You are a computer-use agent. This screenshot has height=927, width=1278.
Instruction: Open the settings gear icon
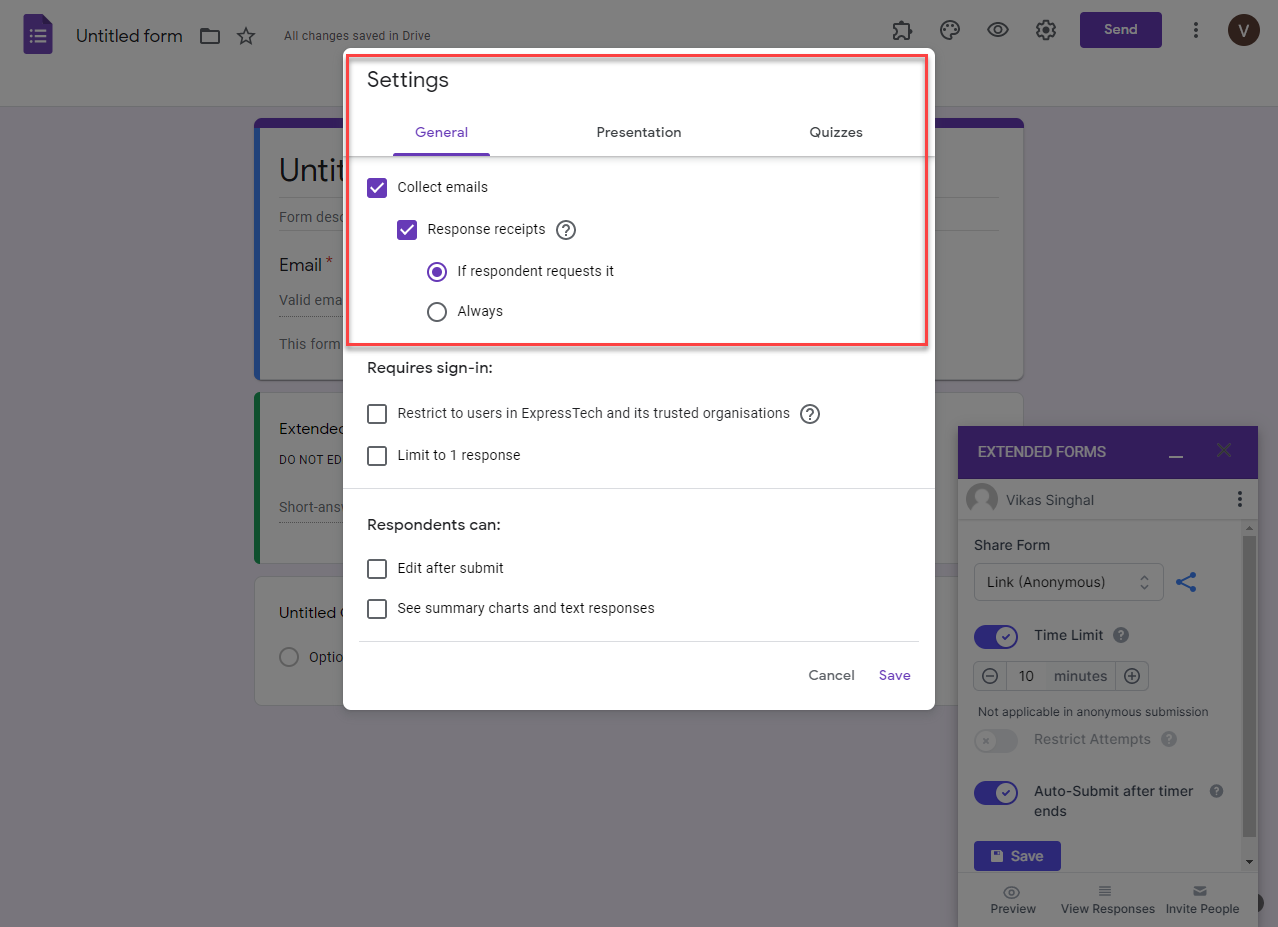pyautogui.click(x=1045, y=30)
